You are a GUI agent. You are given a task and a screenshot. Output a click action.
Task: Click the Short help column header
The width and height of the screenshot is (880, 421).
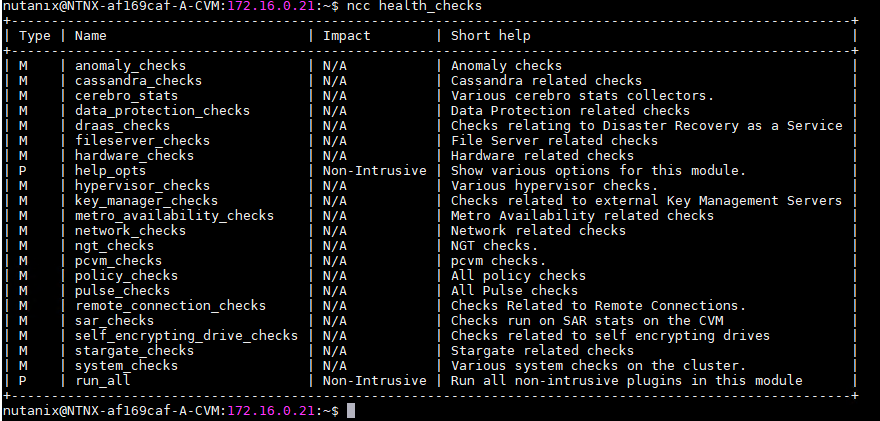coord(491,36)
